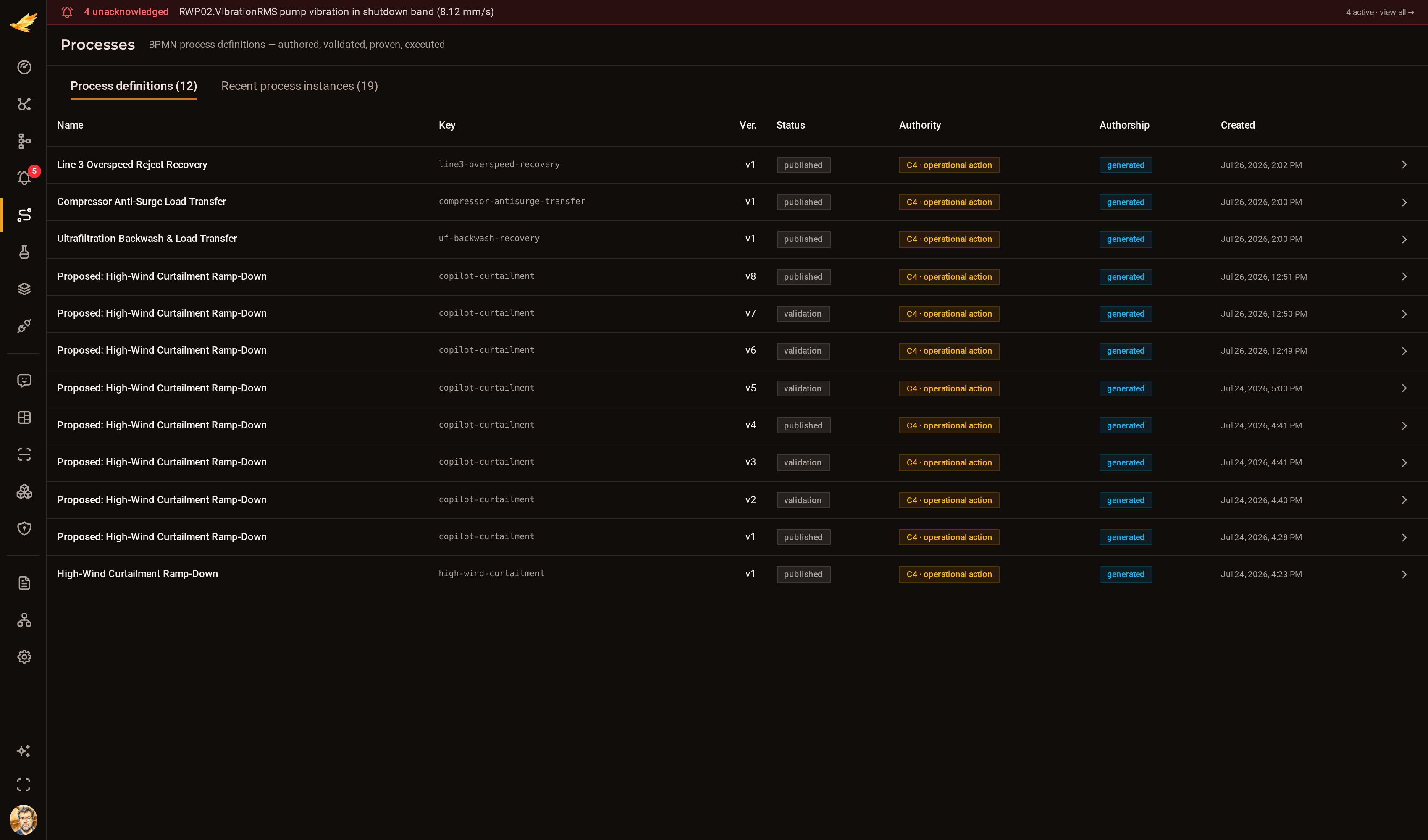1428x840 pixels.
Task: Open High-Wind Curtailment Ramp-Down process name
Action: (x=137, y=574)
